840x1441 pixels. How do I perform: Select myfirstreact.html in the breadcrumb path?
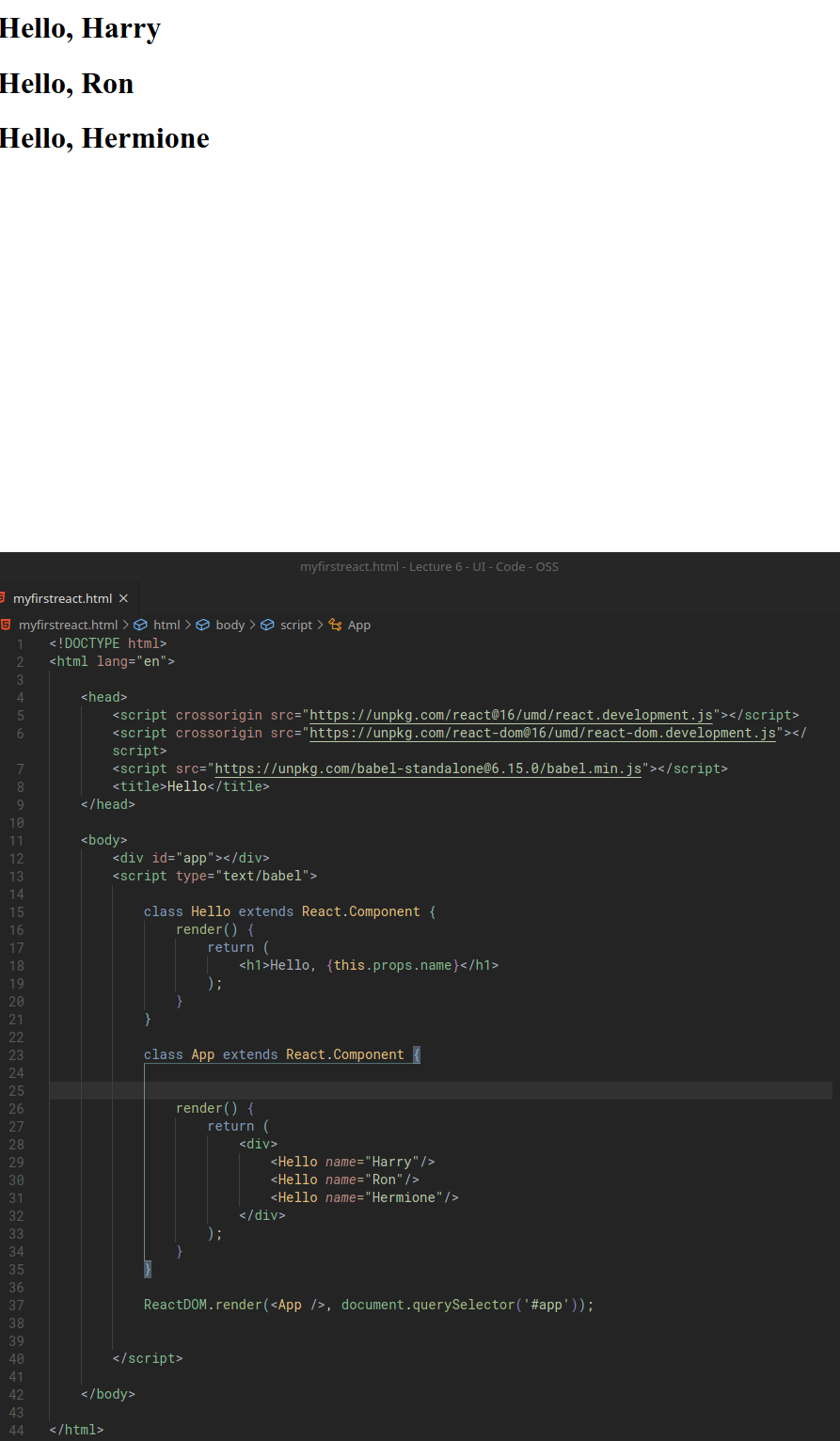68,625
